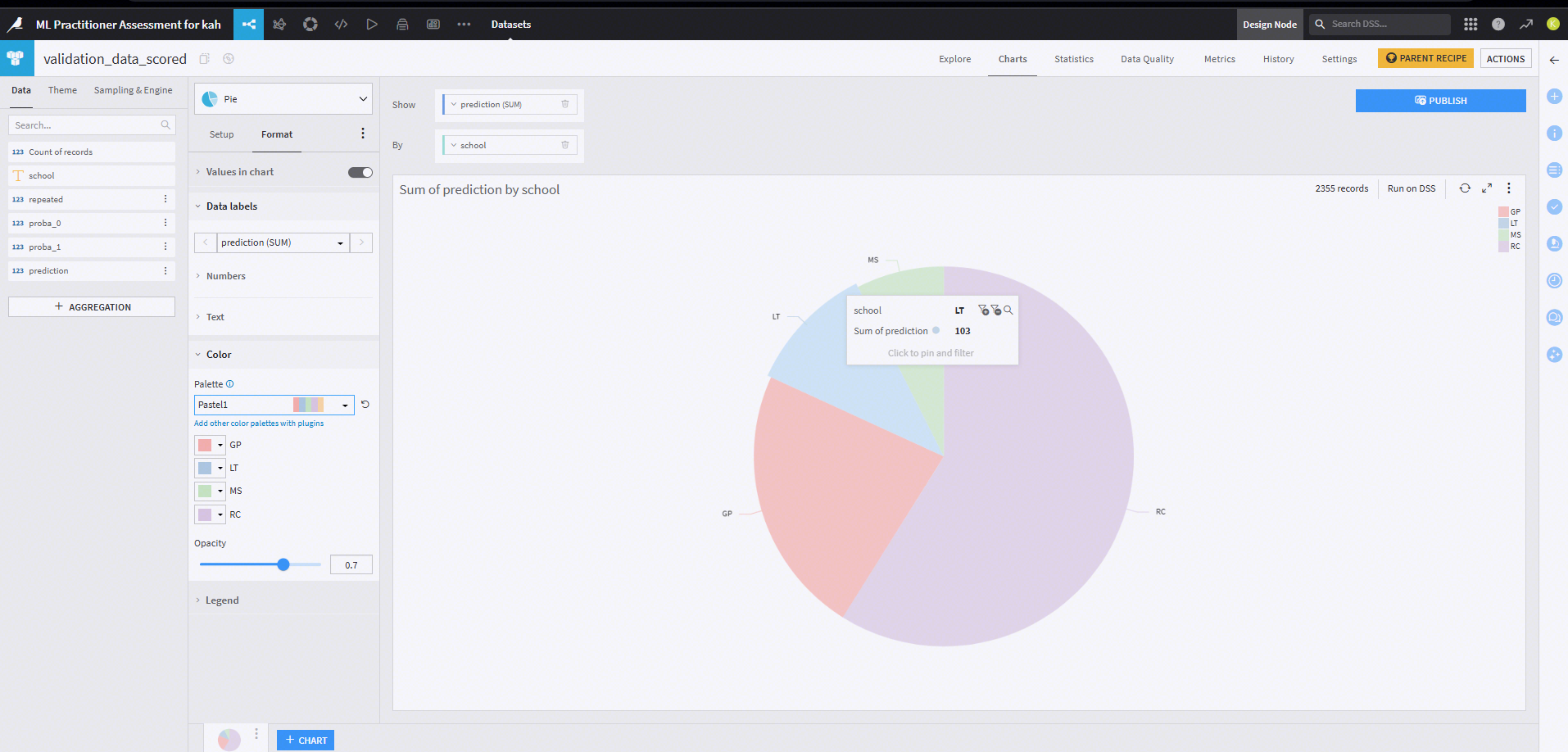
Task: Expand the Legend section
Action: 222,600
